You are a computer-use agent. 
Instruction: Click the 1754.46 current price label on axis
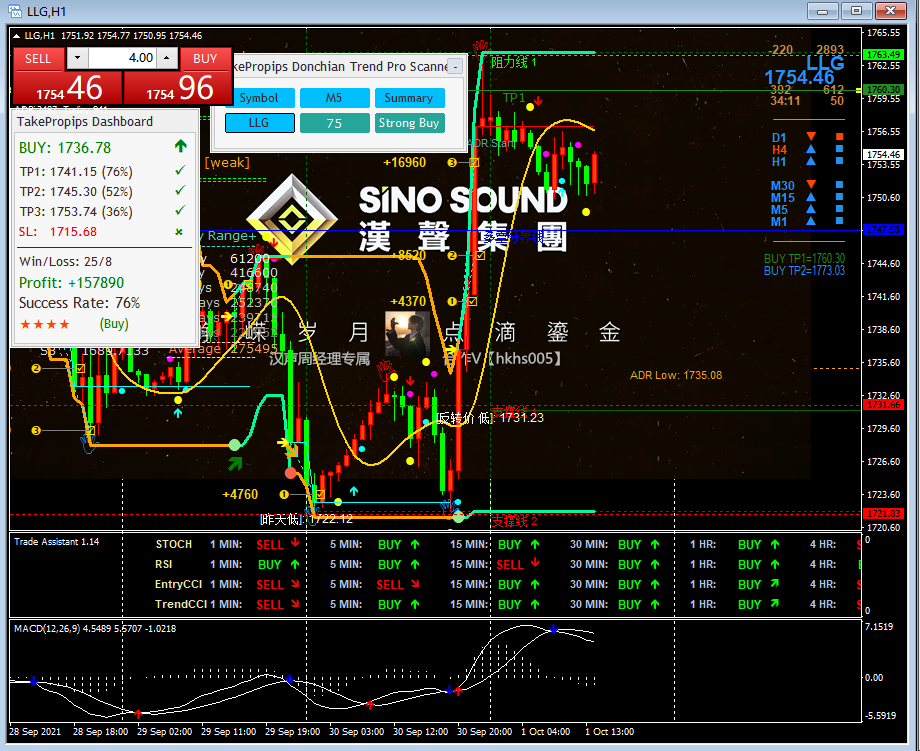pyautogui.click(x=883, y=154)
